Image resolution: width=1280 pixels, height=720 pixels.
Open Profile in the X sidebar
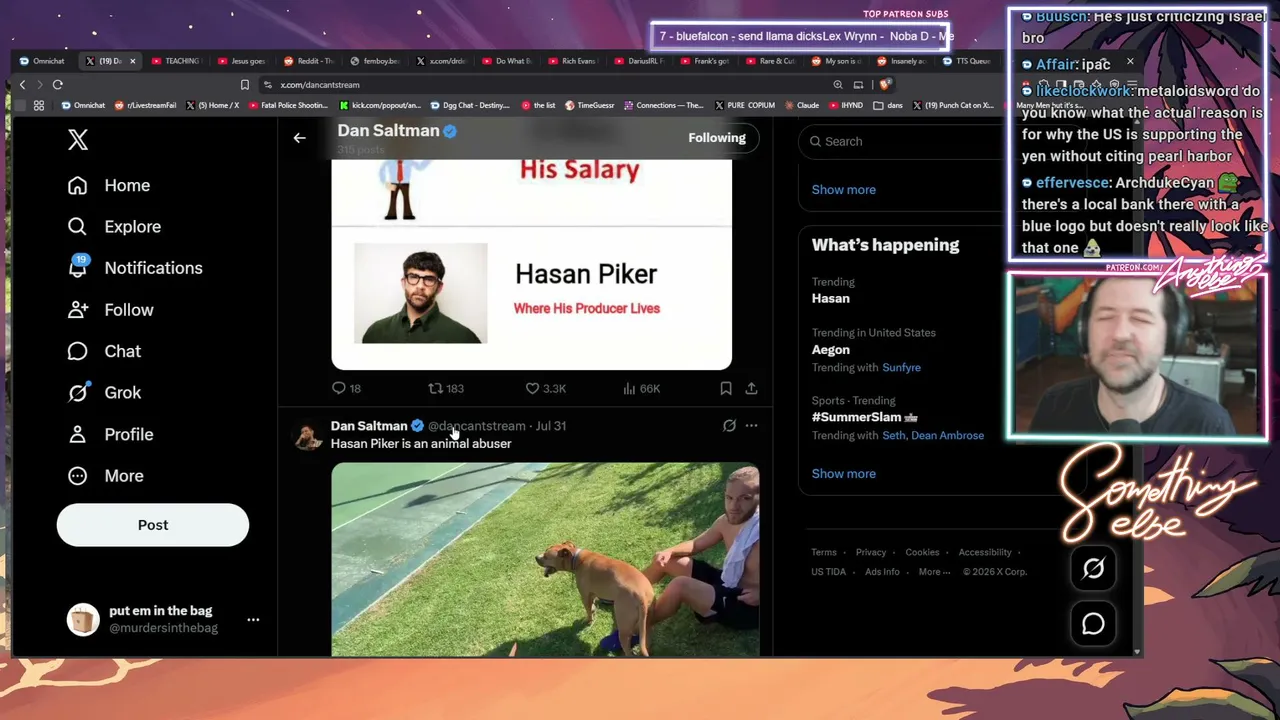point(110,434)
